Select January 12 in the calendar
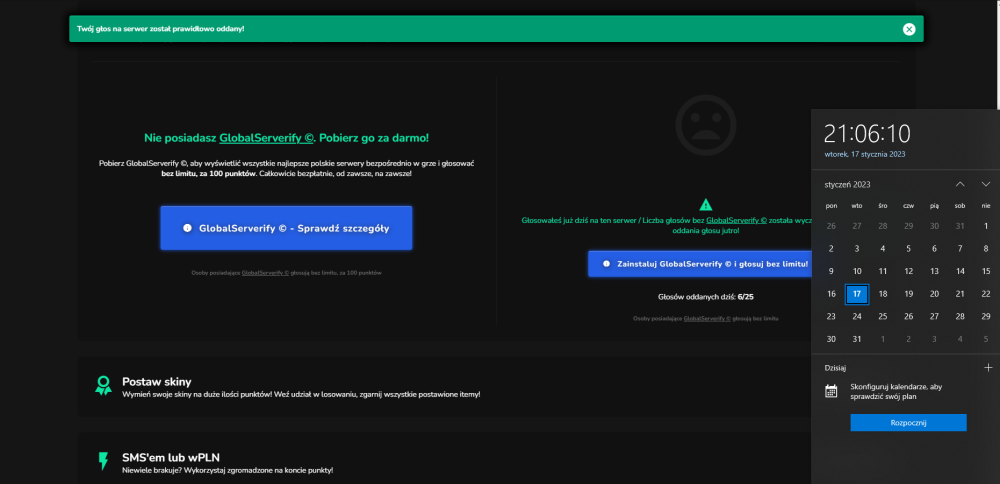This screenshot has width=1000, height=484. pyautogui.click(x=909, y=271)
